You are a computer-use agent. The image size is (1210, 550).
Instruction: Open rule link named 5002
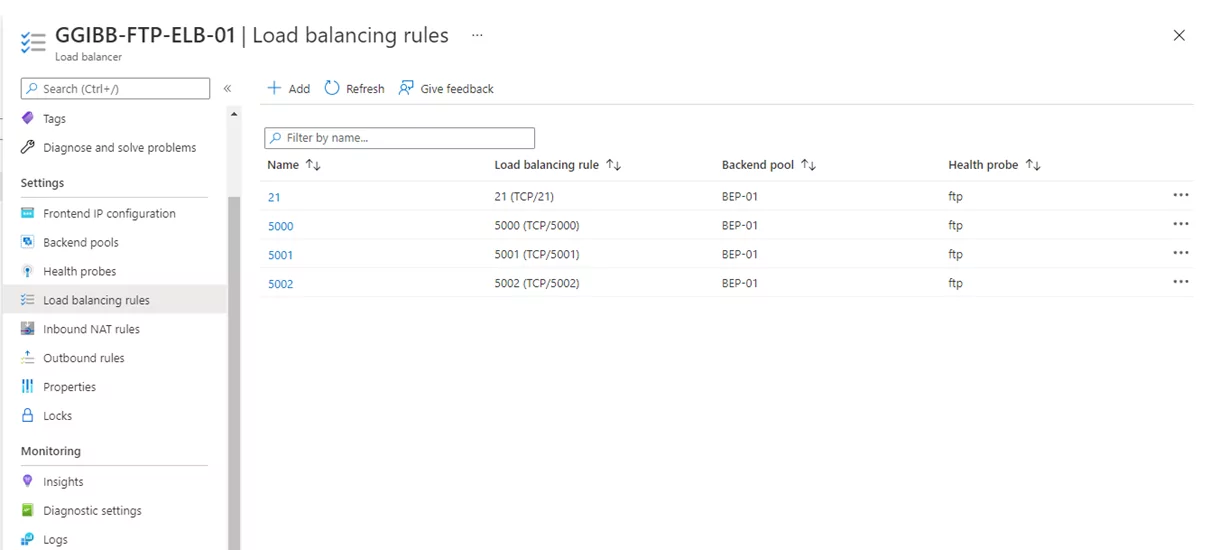(x=281, y=284)
